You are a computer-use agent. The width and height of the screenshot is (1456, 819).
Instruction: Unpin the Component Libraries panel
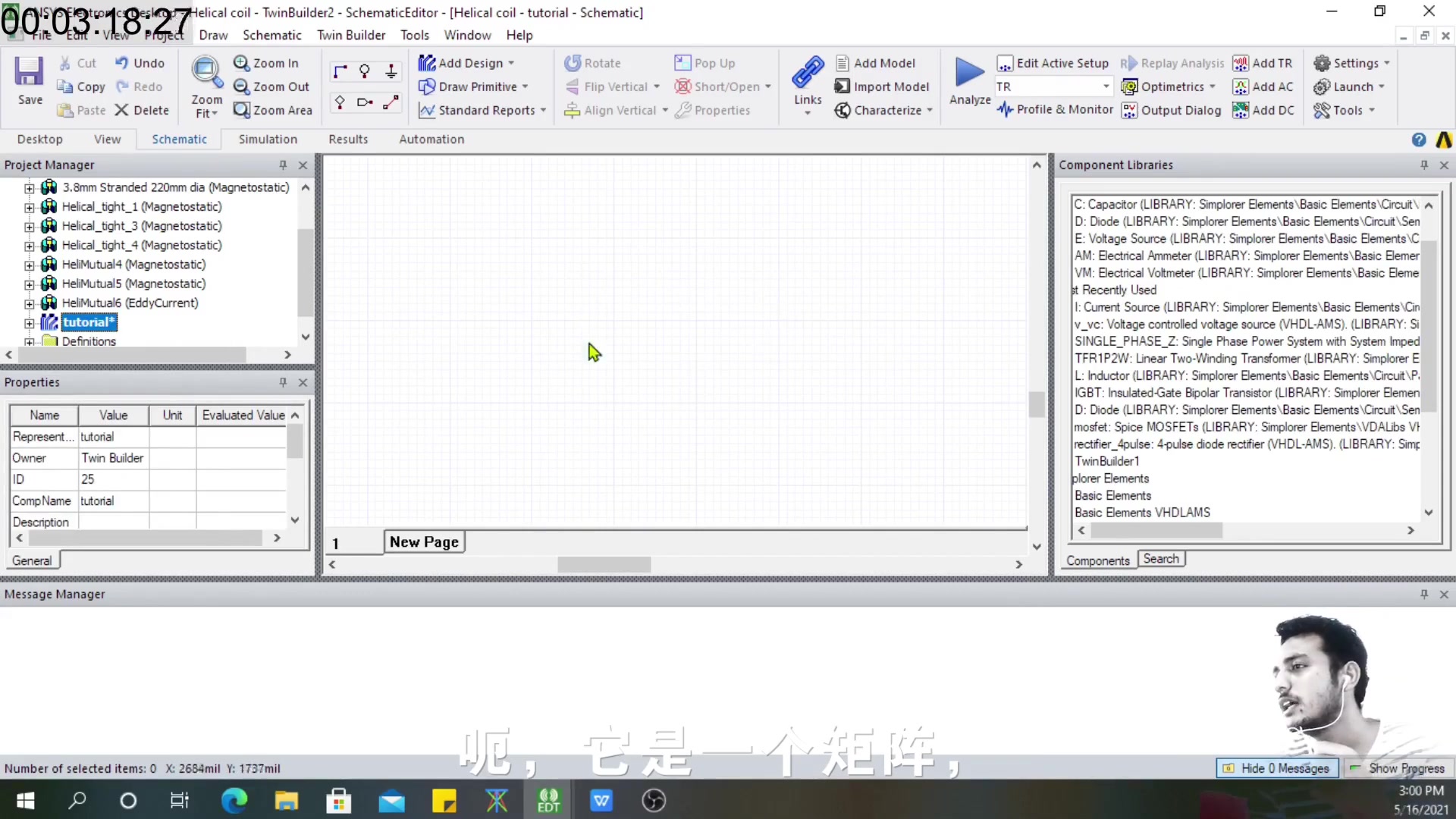1423,165
